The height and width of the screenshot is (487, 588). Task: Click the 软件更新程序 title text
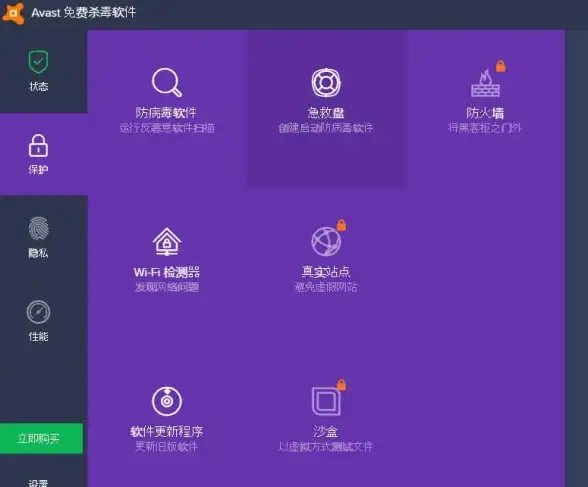[166, 432]
